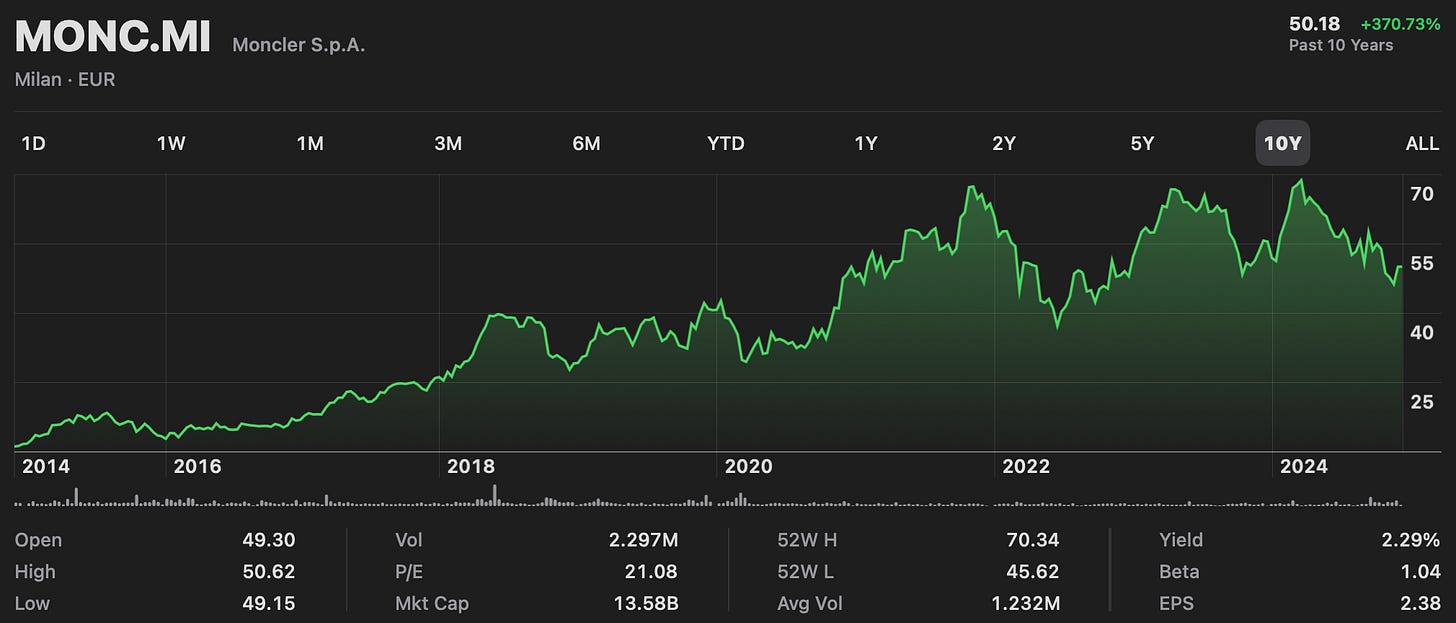Click the Vol value 2.297M
This screenshot has height=623, width=1456.
[x=644, y=540]
